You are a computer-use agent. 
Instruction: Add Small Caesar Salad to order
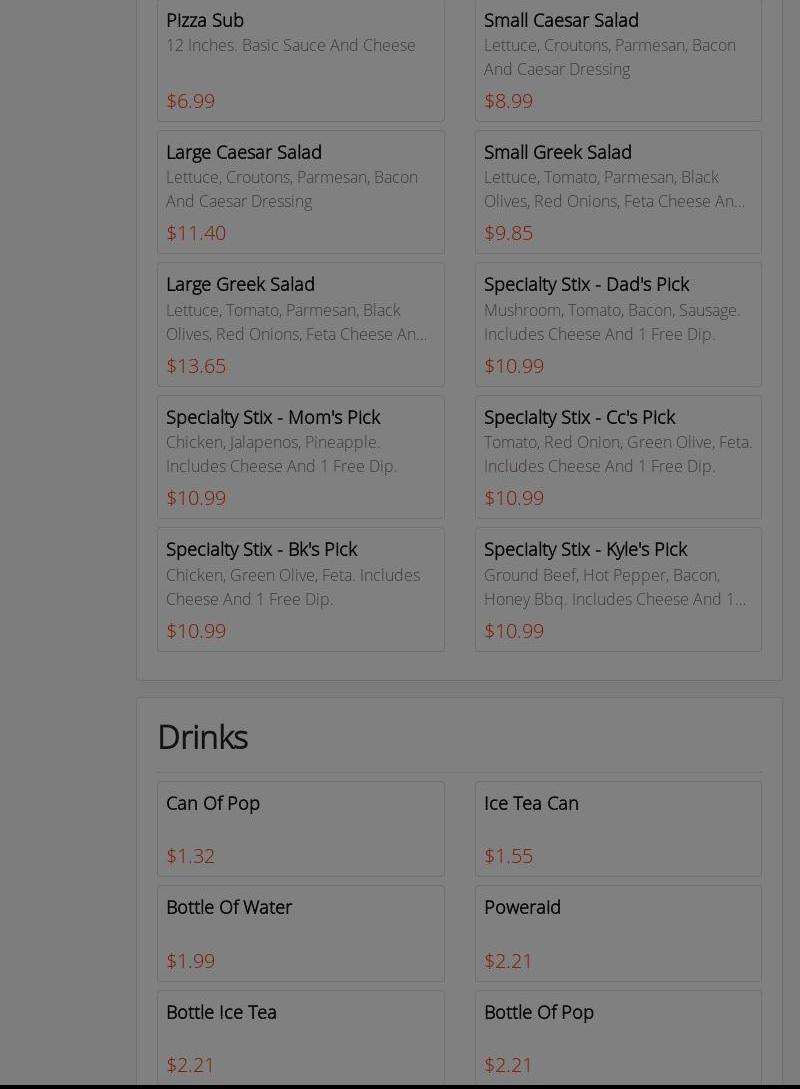[618, 60]
